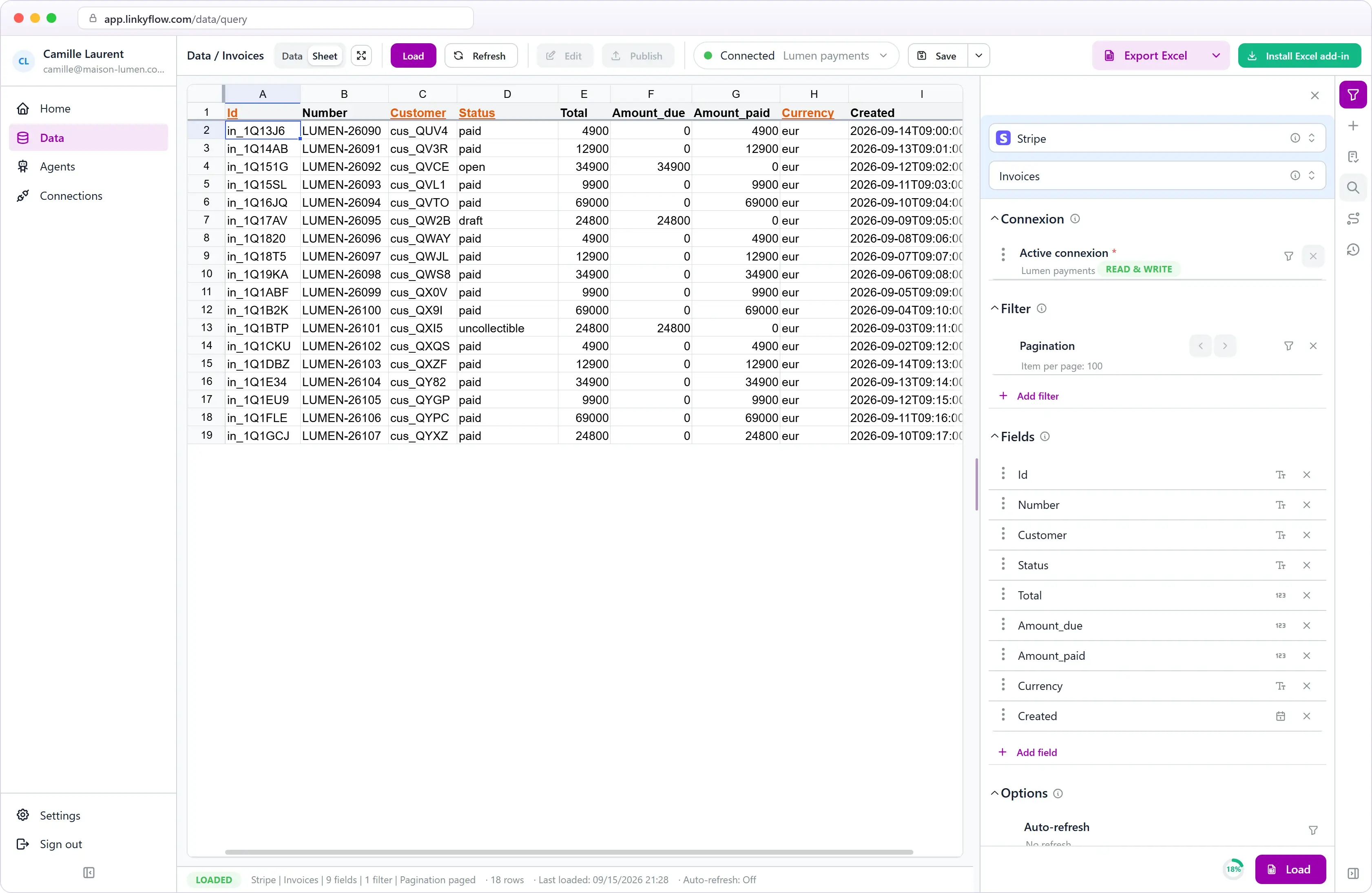Open the purple filter panel icon

1352,95
